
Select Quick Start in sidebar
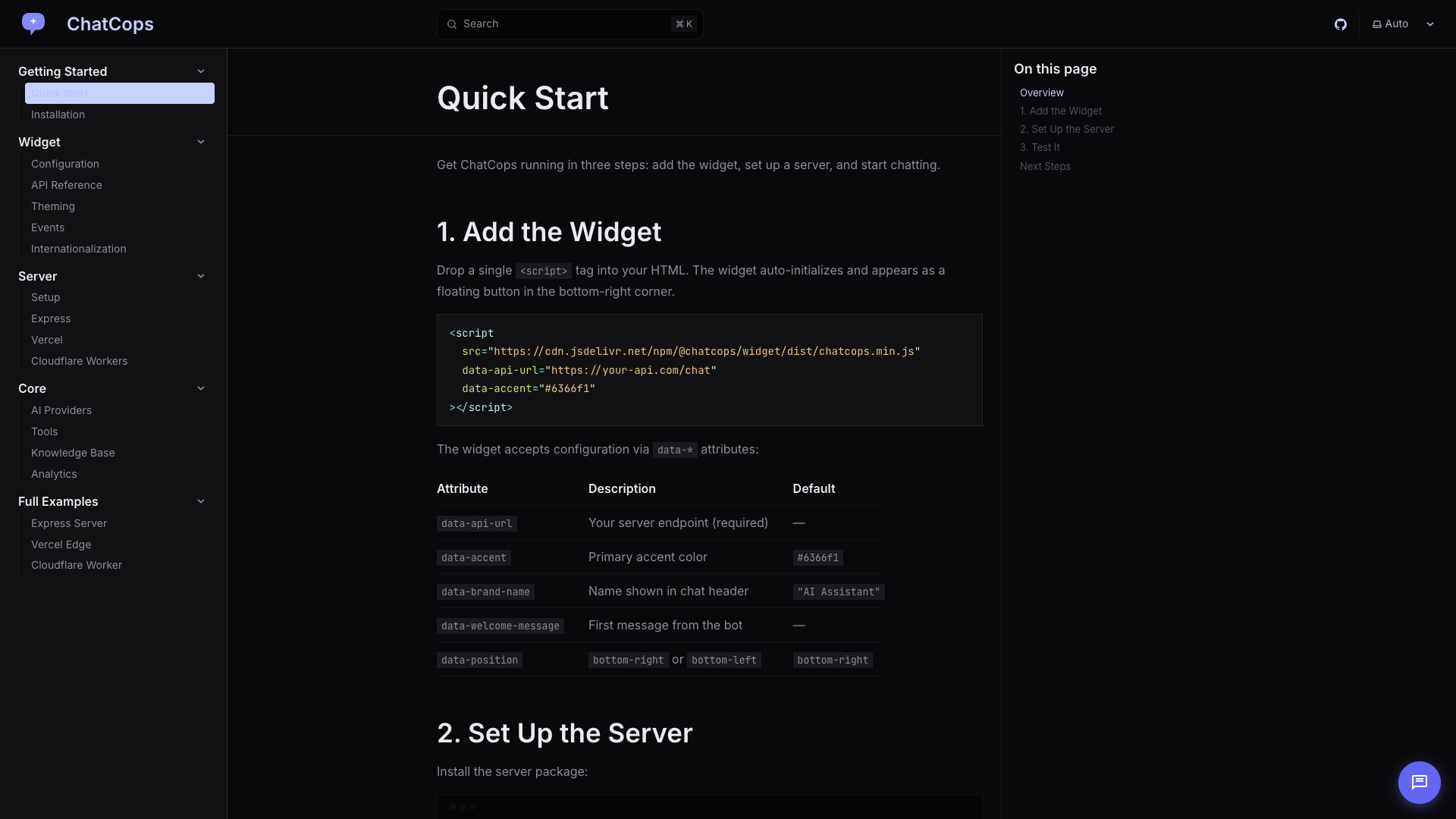(120, 93)
